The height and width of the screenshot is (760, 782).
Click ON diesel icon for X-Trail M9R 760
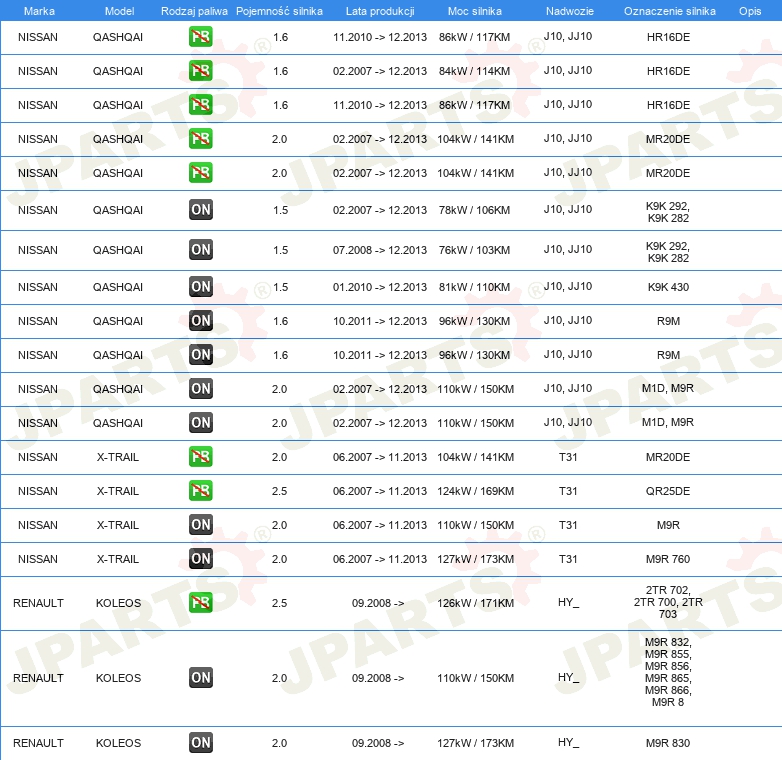click(x=200, y=559)
